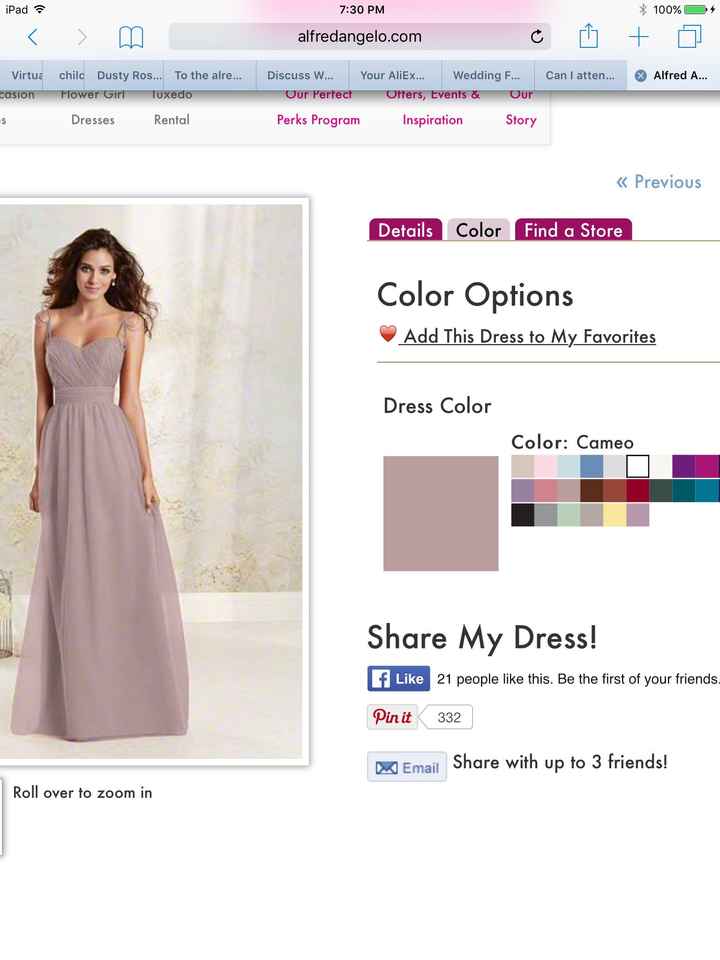Switch to the Details tab

point(405,229)
